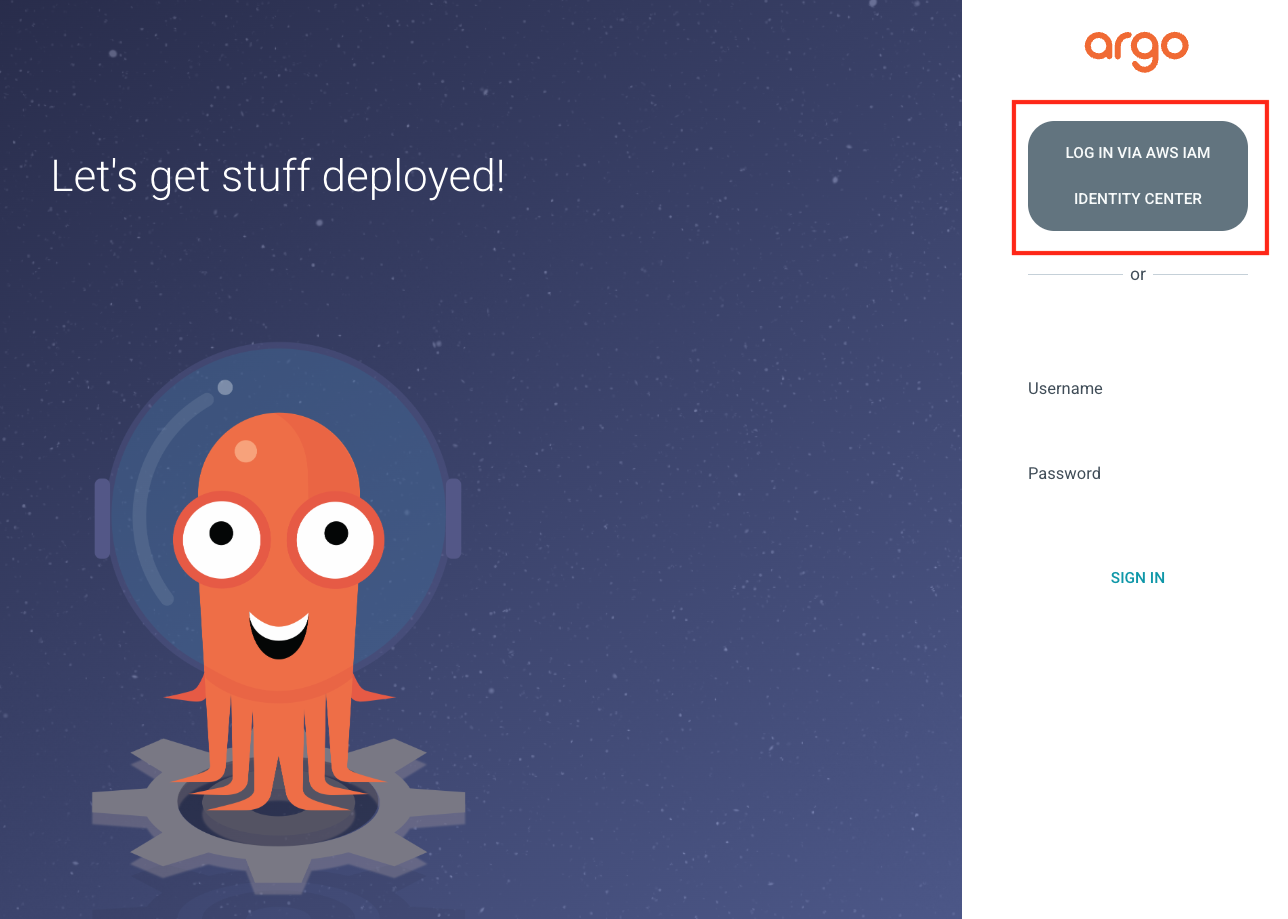Click the argo logo
This screenshot has width=1288, height=919.
pos(1137,50)
